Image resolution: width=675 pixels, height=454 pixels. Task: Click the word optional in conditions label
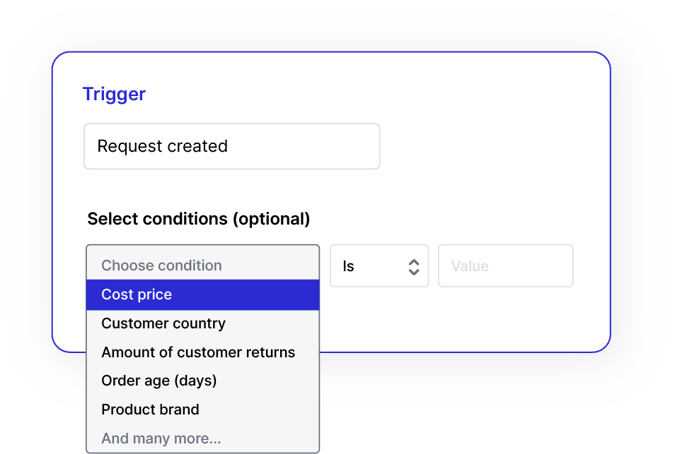tap(271, 218)
